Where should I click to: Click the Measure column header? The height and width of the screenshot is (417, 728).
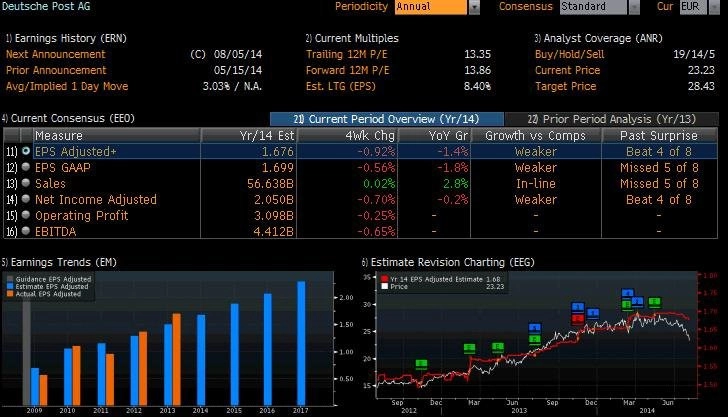pyautogui.click(x=117, y=136)
